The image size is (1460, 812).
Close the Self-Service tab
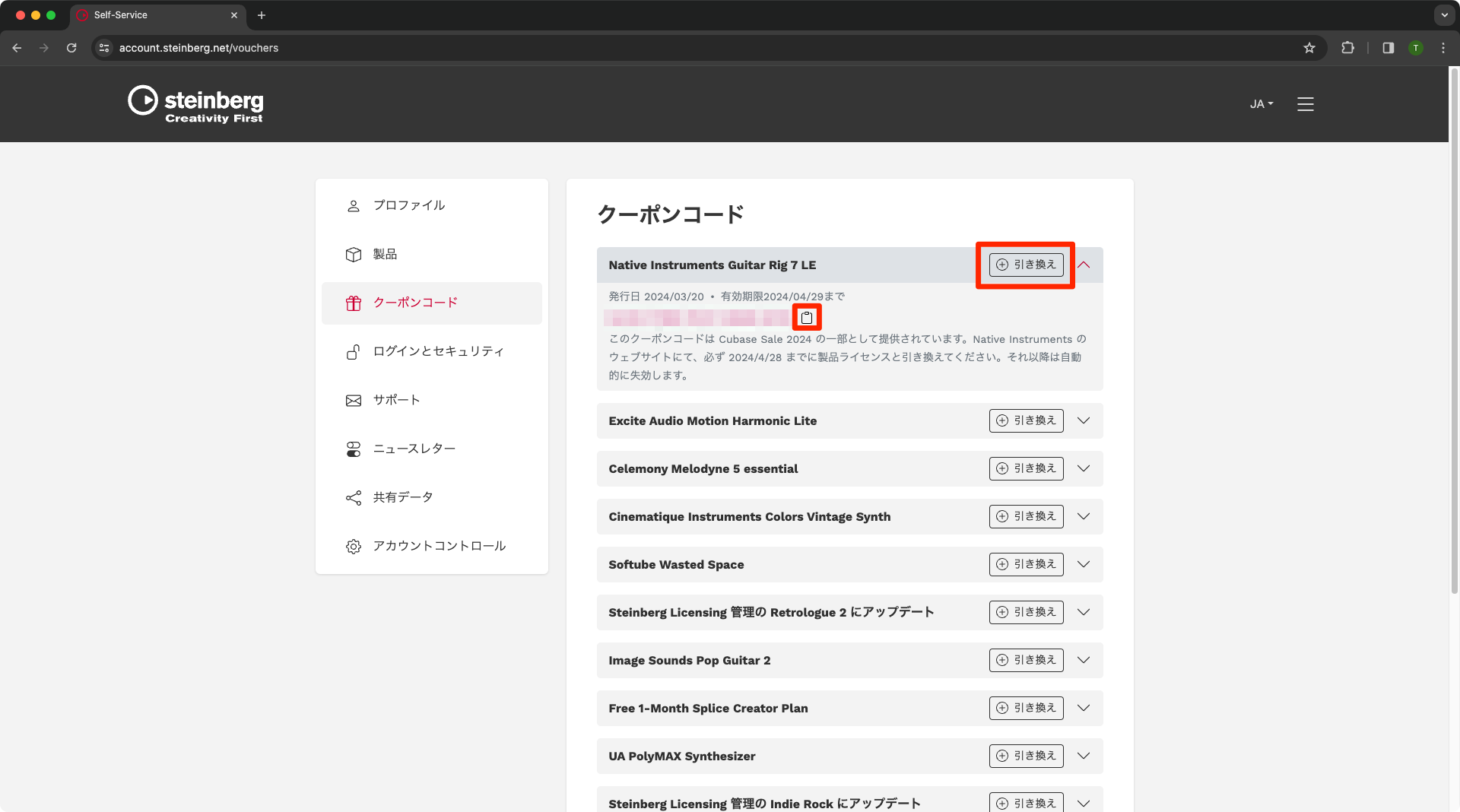pos(234,15)
